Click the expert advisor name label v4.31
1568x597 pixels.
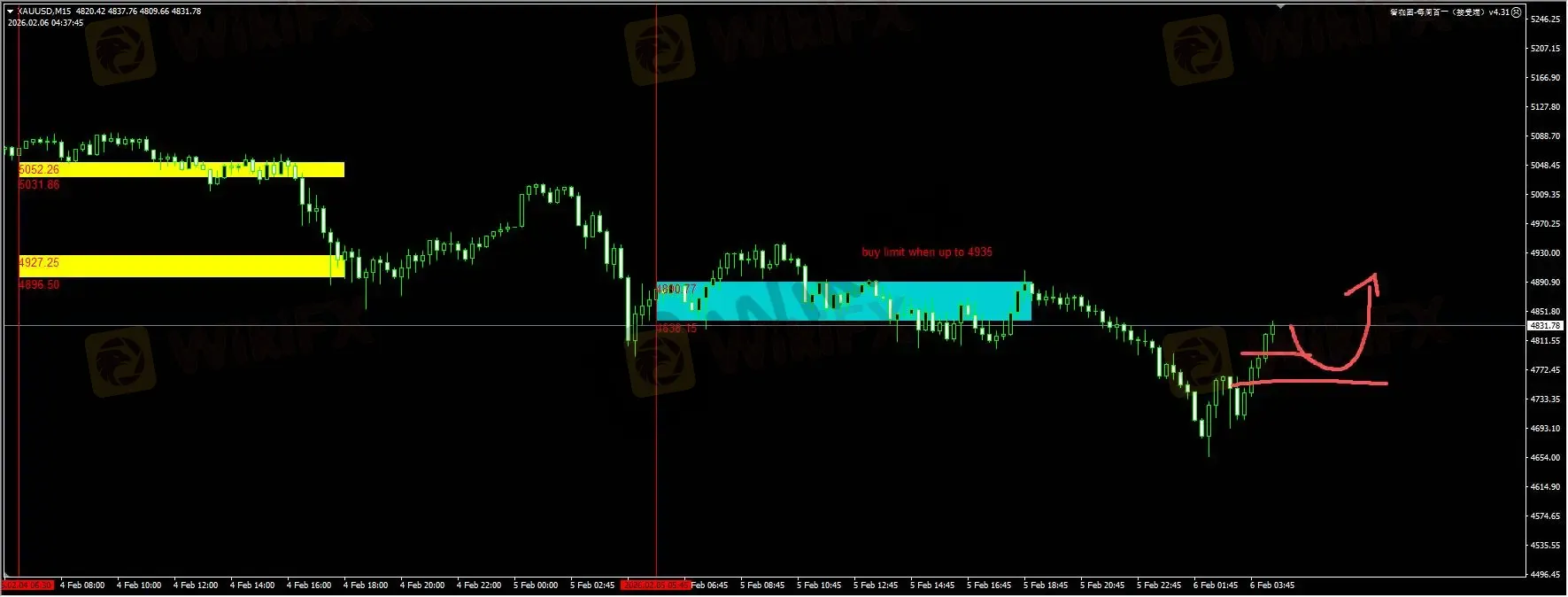click(x=1449, y=12)
